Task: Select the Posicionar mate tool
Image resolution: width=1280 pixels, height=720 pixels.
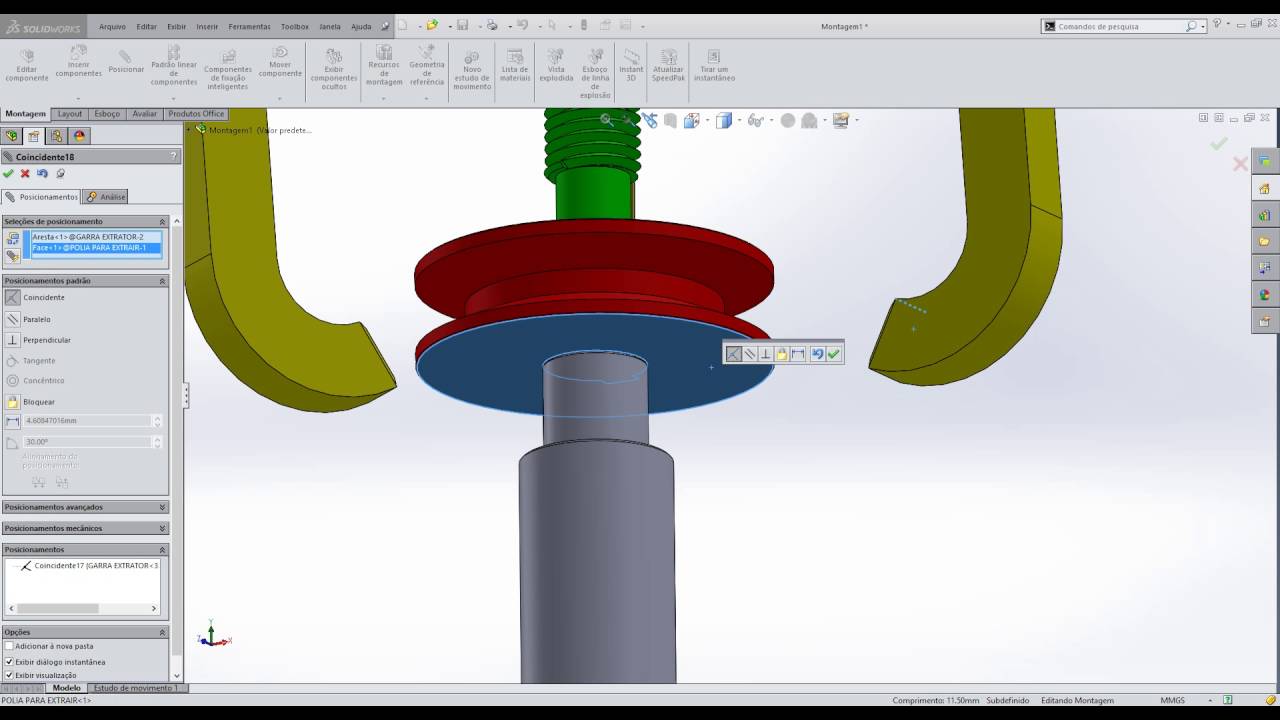Action: 126,61
